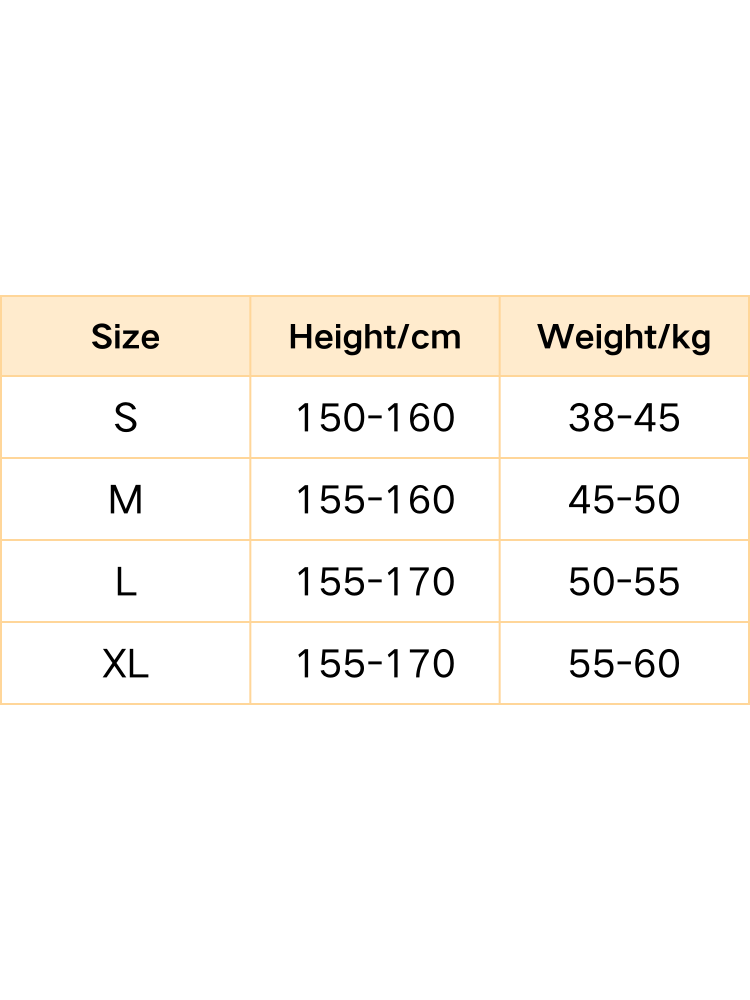Pick the height range for size M
The height and width of the screenshot is (1000, 750).
[375, 500]
